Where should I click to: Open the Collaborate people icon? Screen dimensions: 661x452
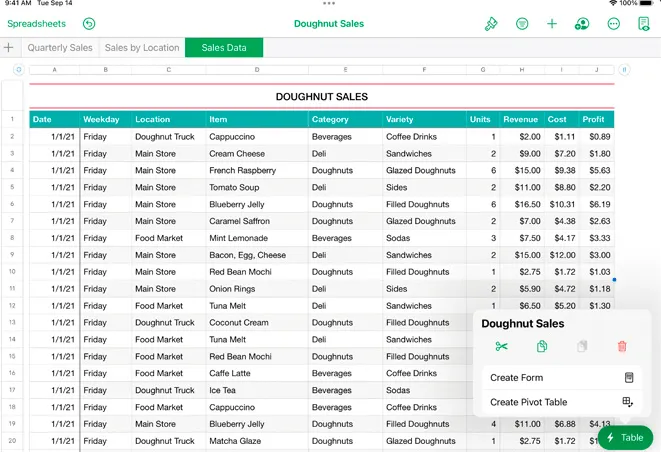coord(582,24)
